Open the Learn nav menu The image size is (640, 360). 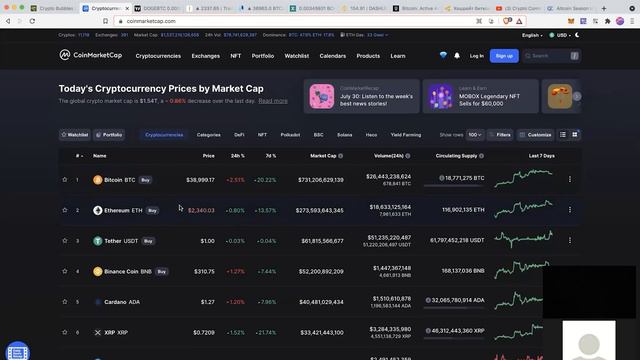tap(398, 56)
